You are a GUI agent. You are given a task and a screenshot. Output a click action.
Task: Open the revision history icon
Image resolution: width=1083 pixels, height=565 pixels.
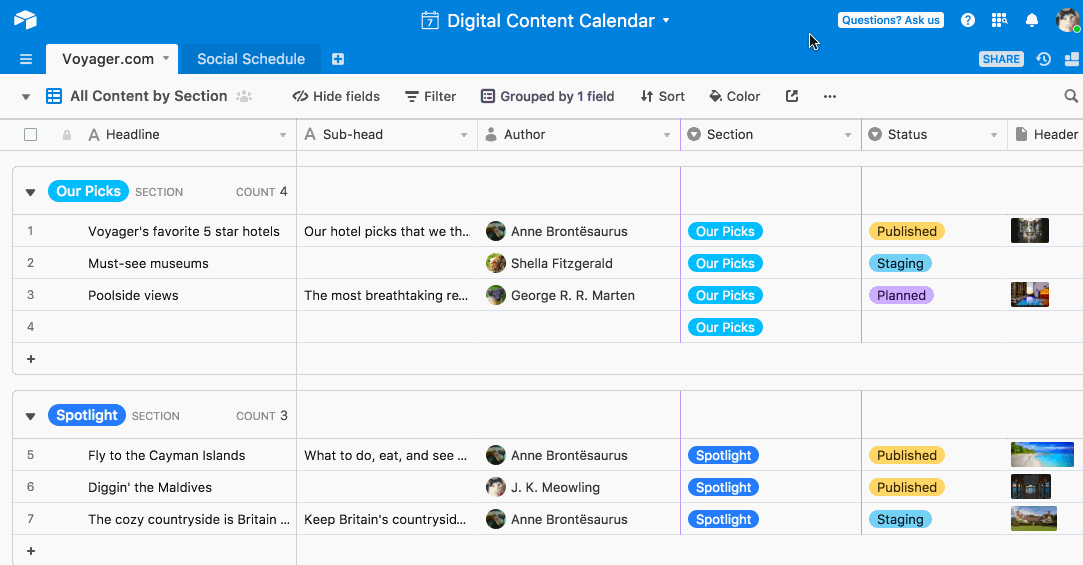(1044, 59)
